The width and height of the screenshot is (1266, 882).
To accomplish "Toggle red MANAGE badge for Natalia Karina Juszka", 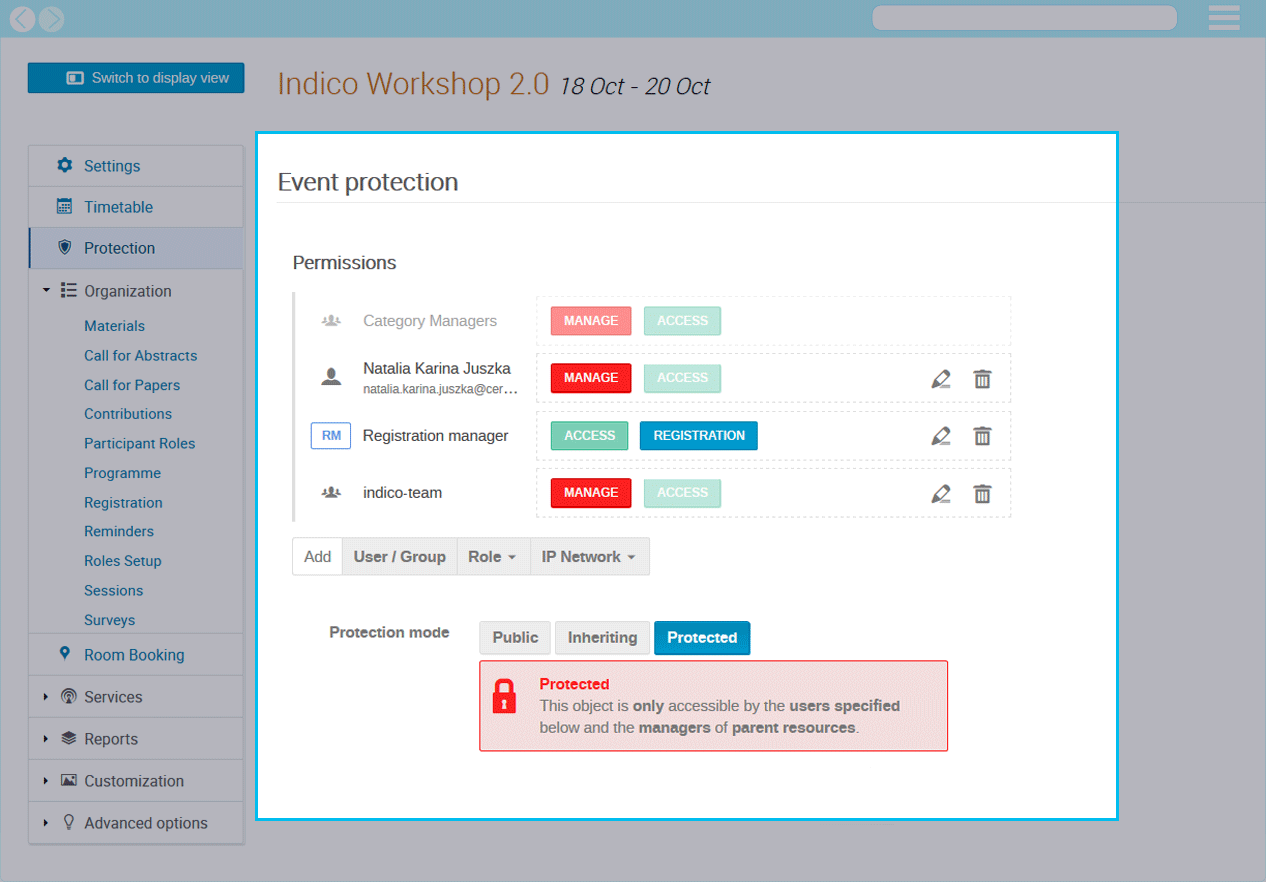I will (x=591, y=378).
